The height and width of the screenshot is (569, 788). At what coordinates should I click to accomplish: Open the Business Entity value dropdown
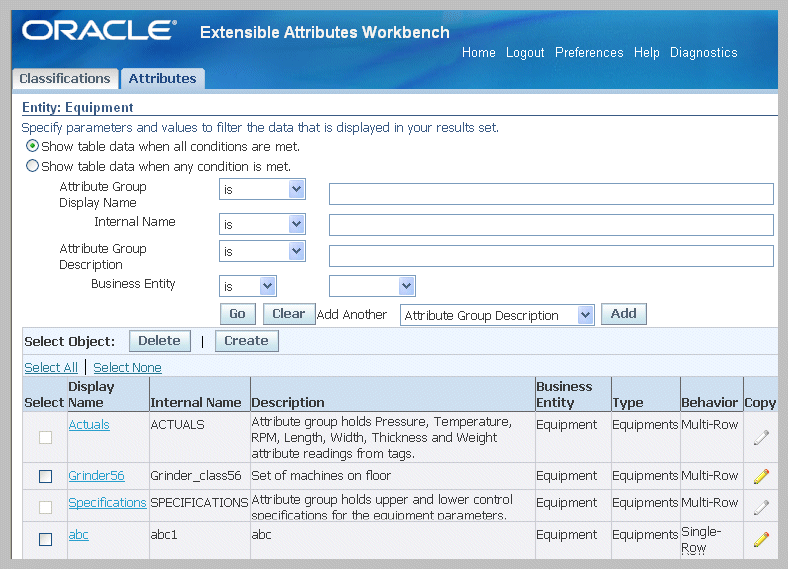372,286
